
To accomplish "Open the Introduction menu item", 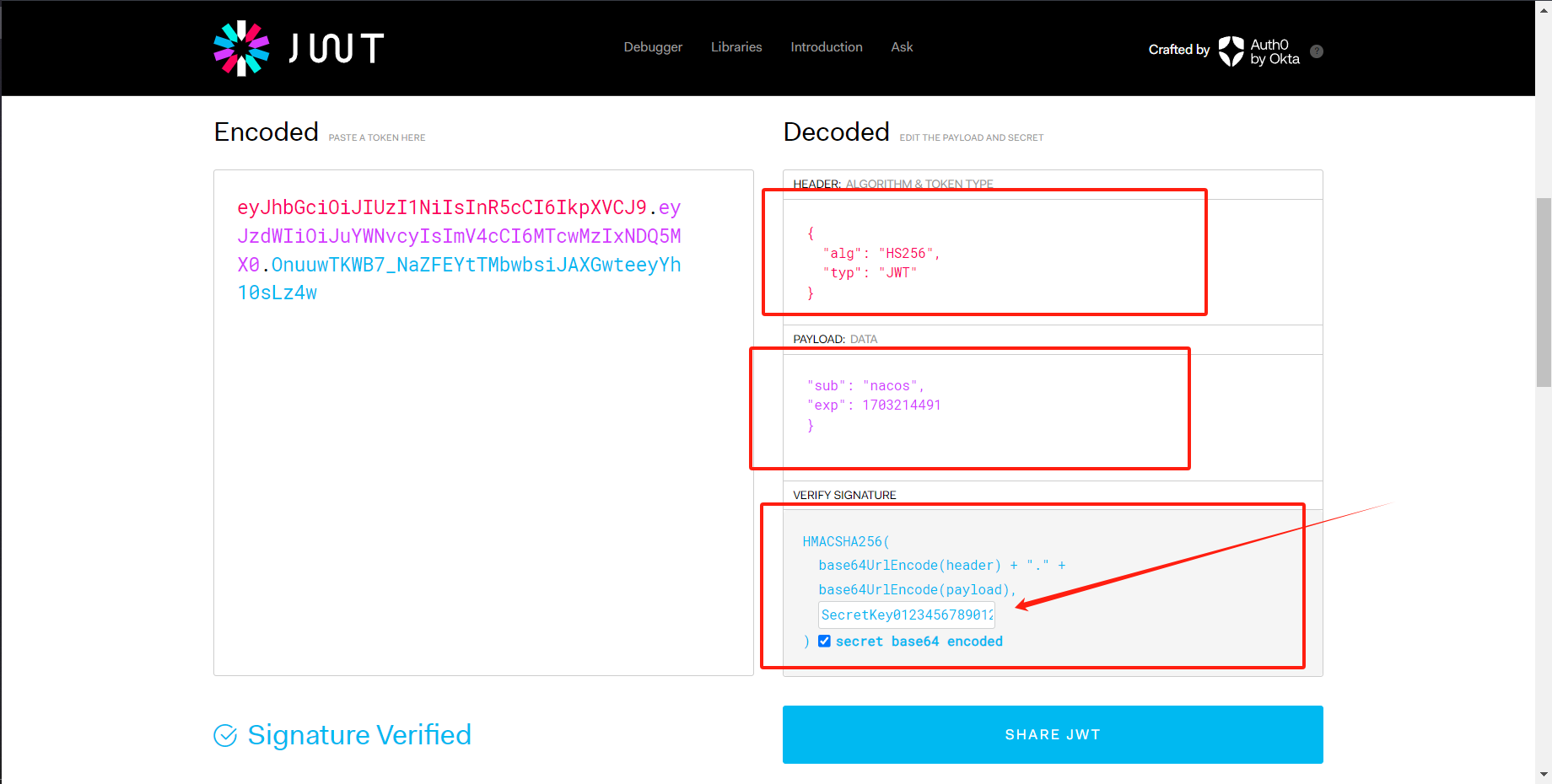I will pos(826,47).
